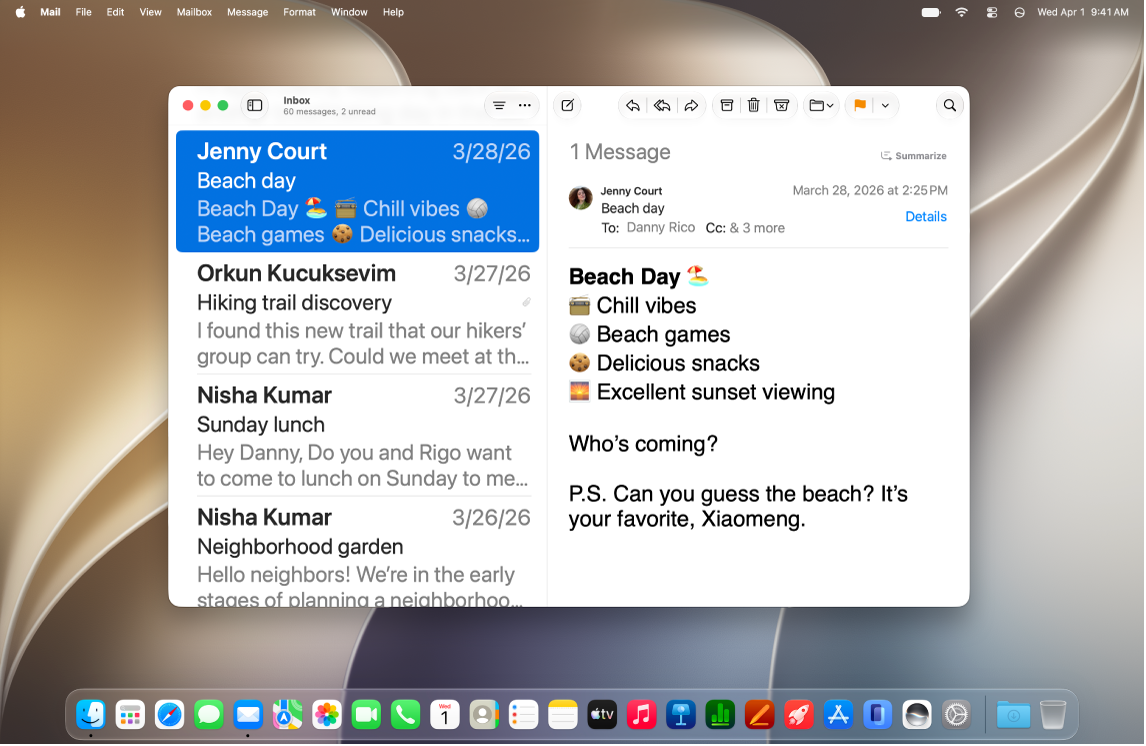Expand the Cc '& 3 more' recipients
Viewport: 1146px width, 746px height.
click(757, 228)
